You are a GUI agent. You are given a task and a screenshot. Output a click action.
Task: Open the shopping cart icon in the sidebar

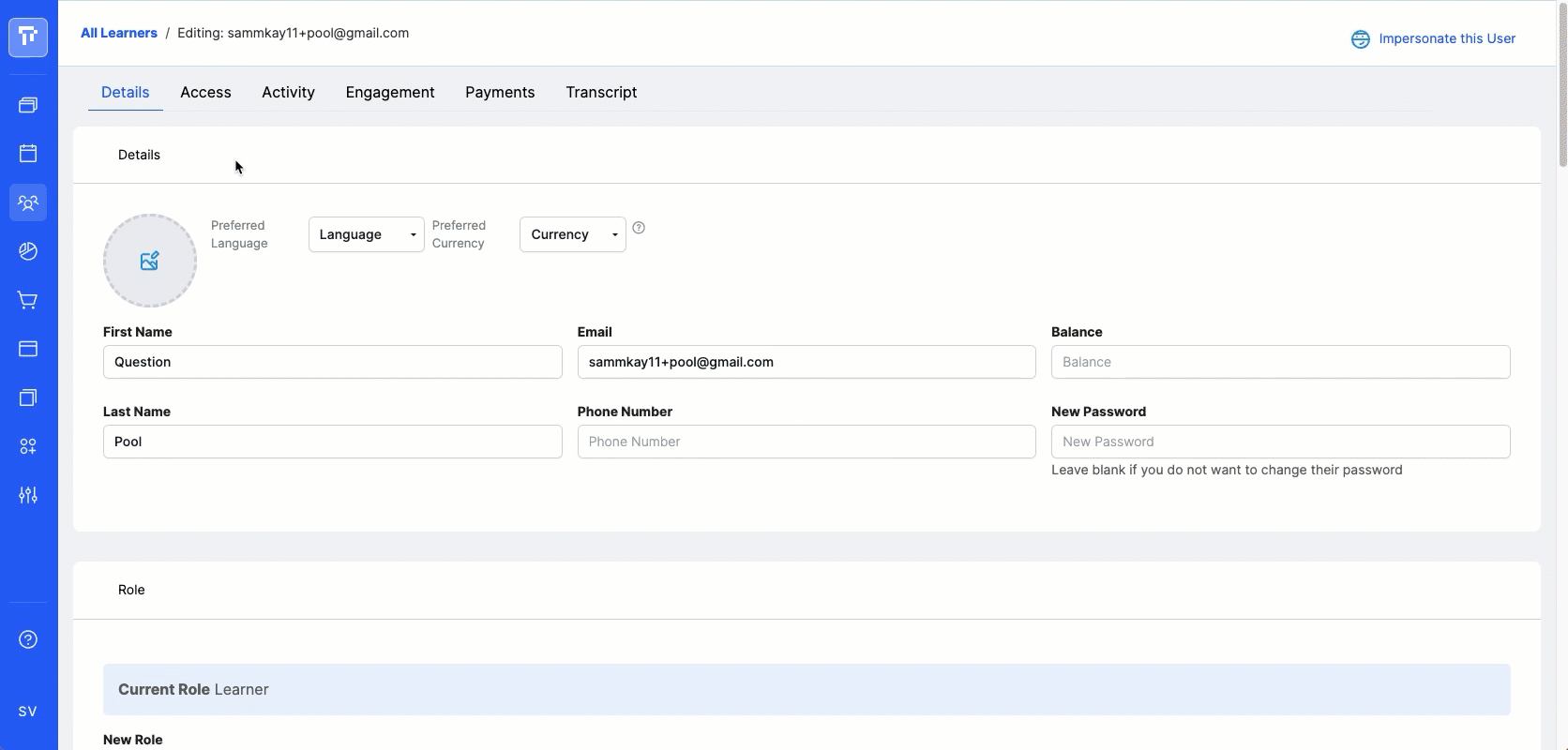click(x=28, y=300)
